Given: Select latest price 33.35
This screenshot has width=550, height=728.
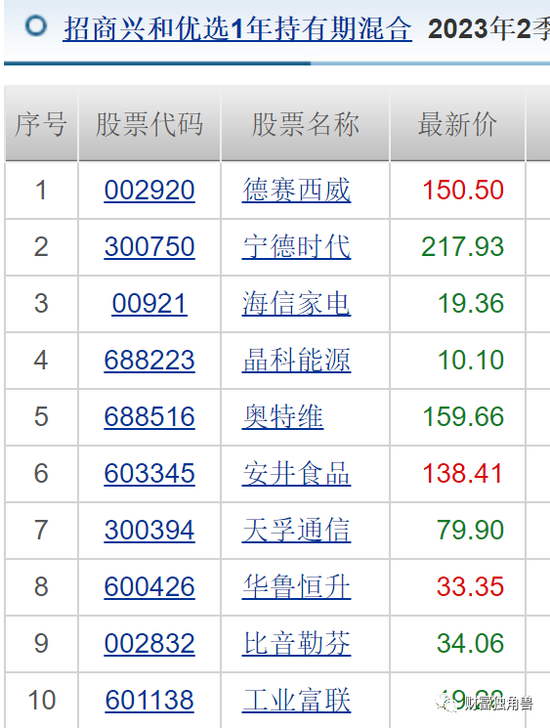Looking at the screenshot, I should coord(471,587).
